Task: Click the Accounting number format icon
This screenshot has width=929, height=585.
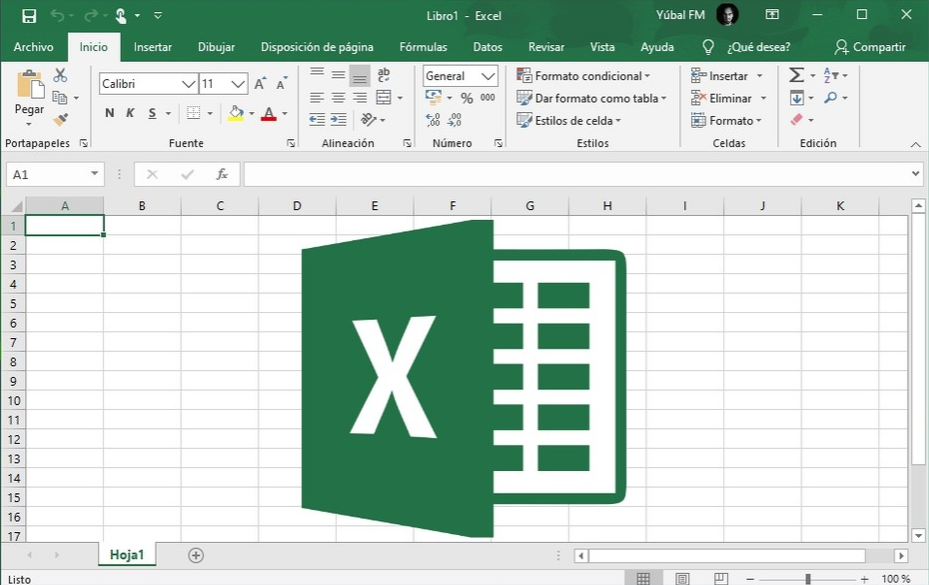Action: coord(433,97)
